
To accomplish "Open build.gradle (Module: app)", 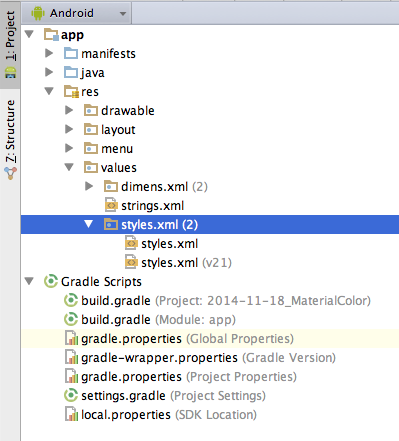I will coord(158,320).
